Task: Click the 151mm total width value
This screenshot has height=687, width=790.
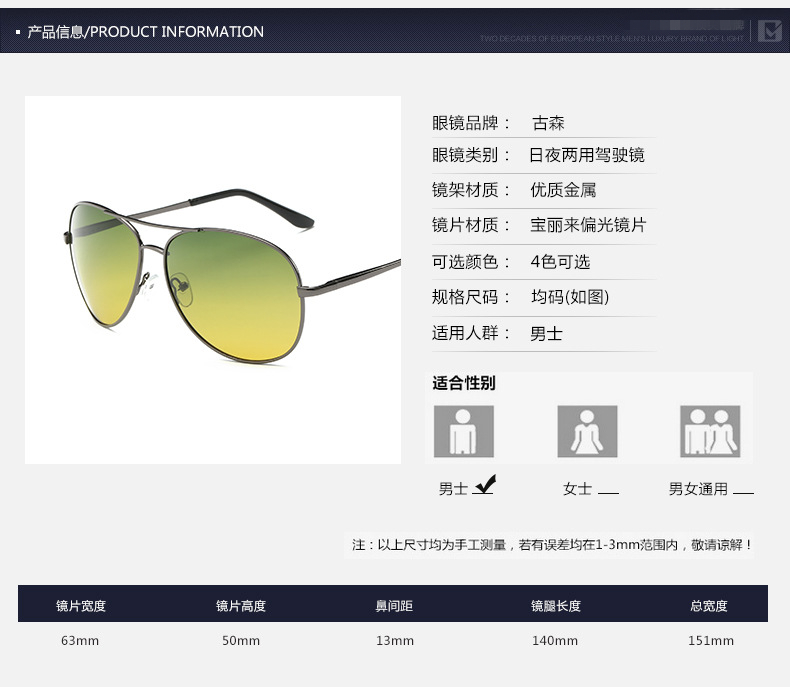Action: click(711, 641)
